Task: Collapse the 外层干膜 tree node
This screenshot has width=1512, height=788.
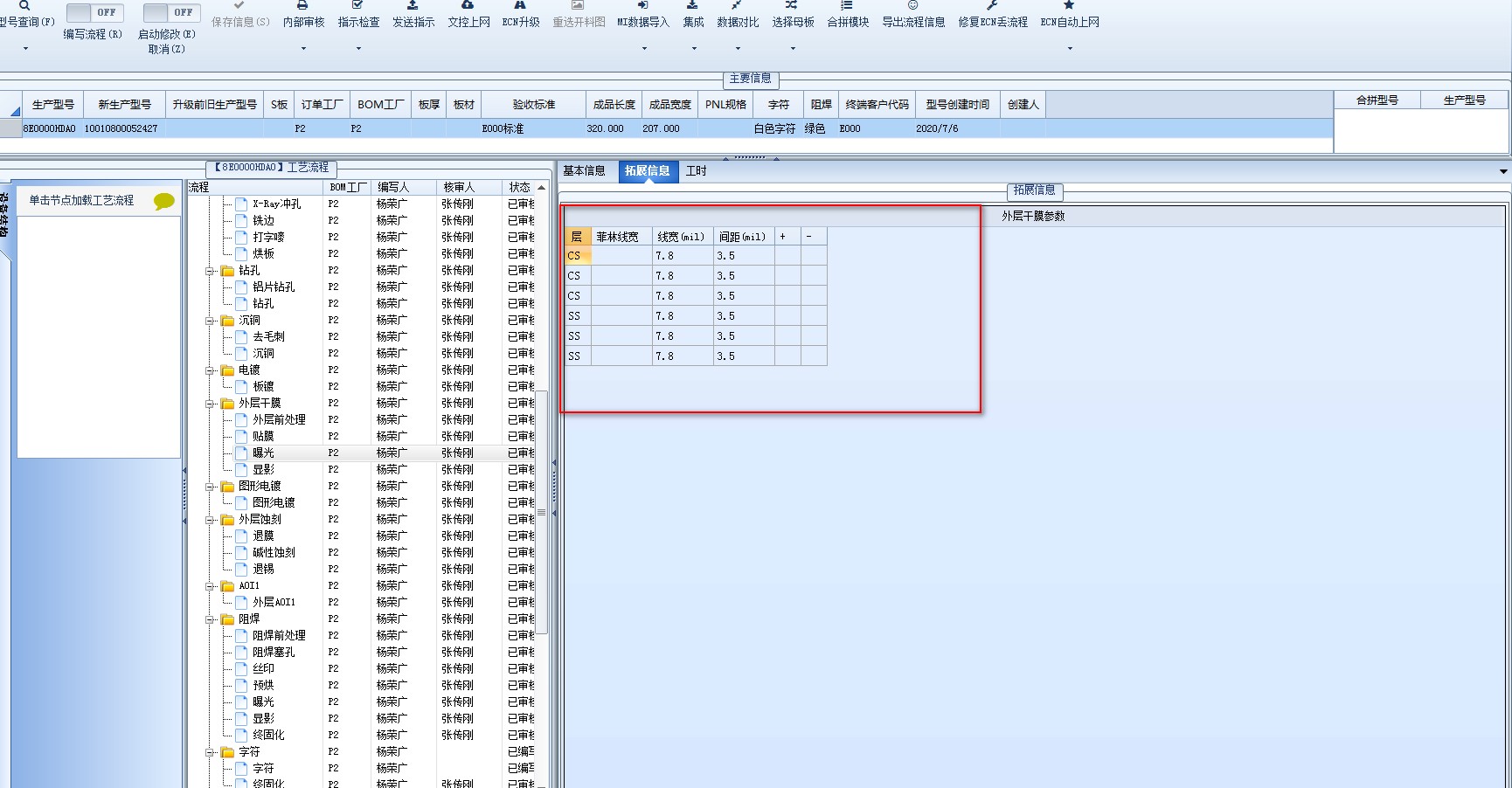Action: (211, 404)
